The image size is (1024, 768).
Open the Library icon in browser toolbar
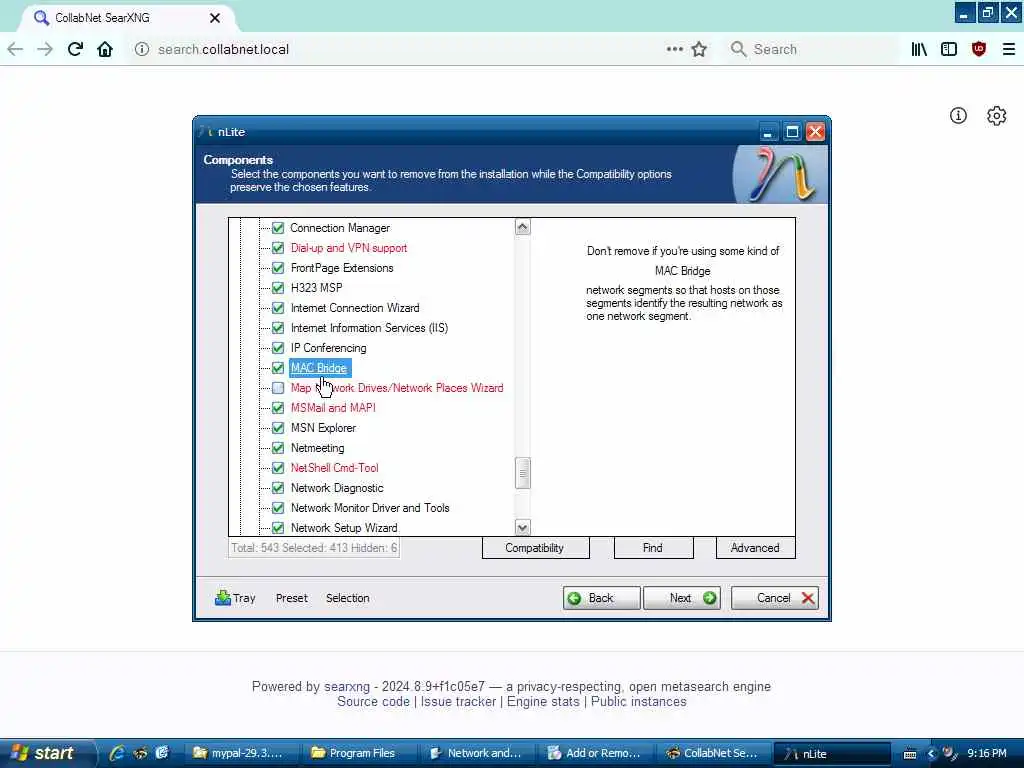pos(919,49)
